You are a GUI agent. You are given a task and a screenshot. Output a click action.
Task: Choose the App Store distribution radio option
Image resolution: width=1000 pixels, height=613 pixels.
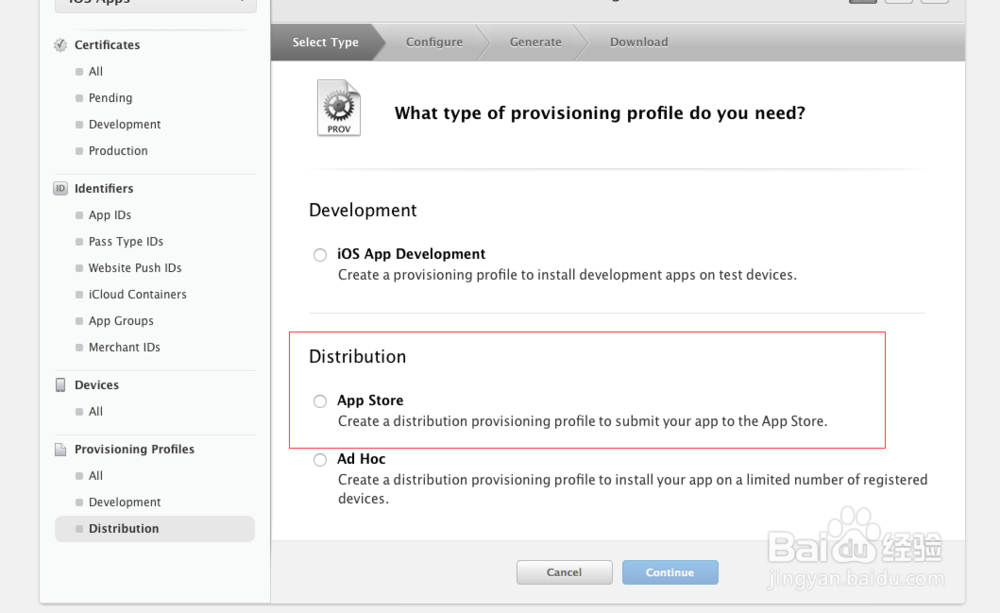point(320,401)
